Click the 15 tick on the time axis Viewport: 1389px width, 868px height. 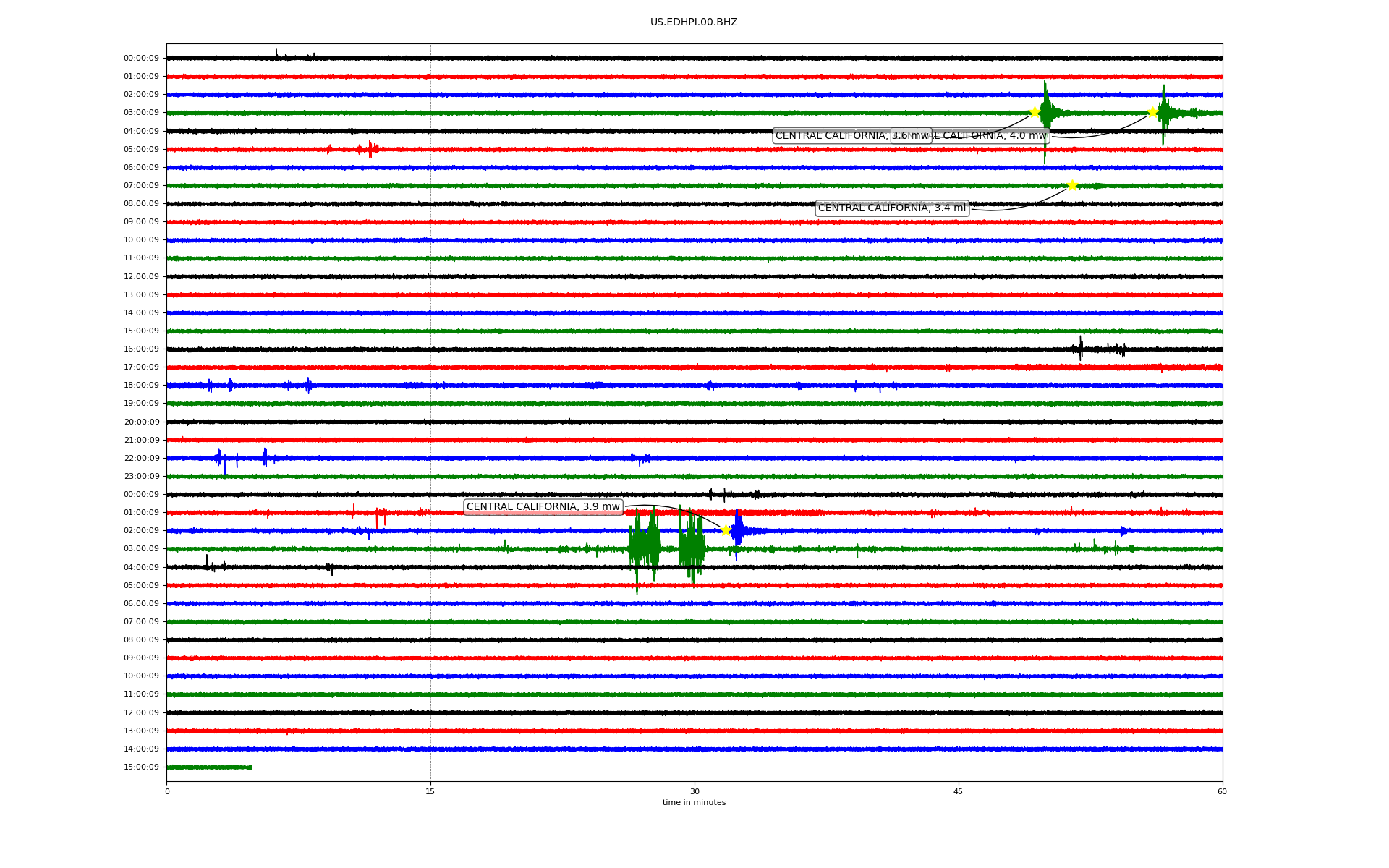(430, 791)
